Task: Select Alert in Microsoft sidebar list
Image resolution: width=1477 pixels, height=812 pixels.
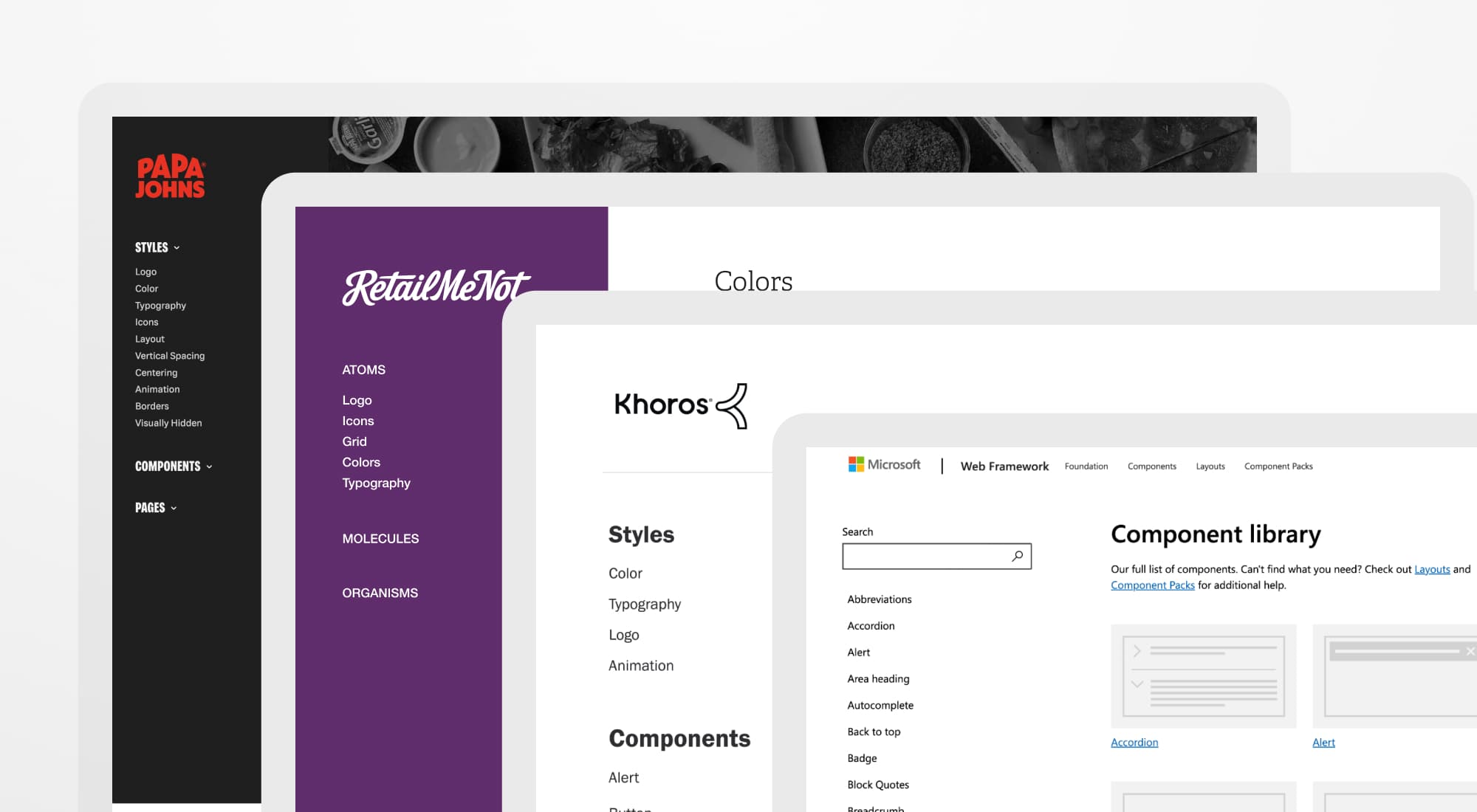Action: [858, 653]
